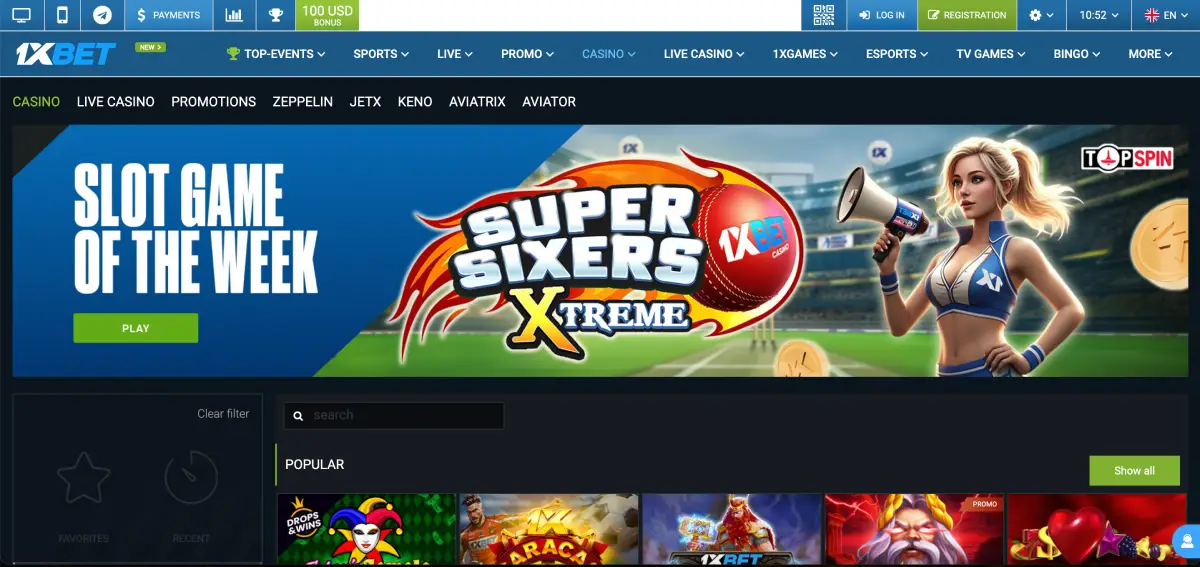Click the TopSpin provider logo
The height and width of the screenshot is (567, 1200).
pos(1126,158)
